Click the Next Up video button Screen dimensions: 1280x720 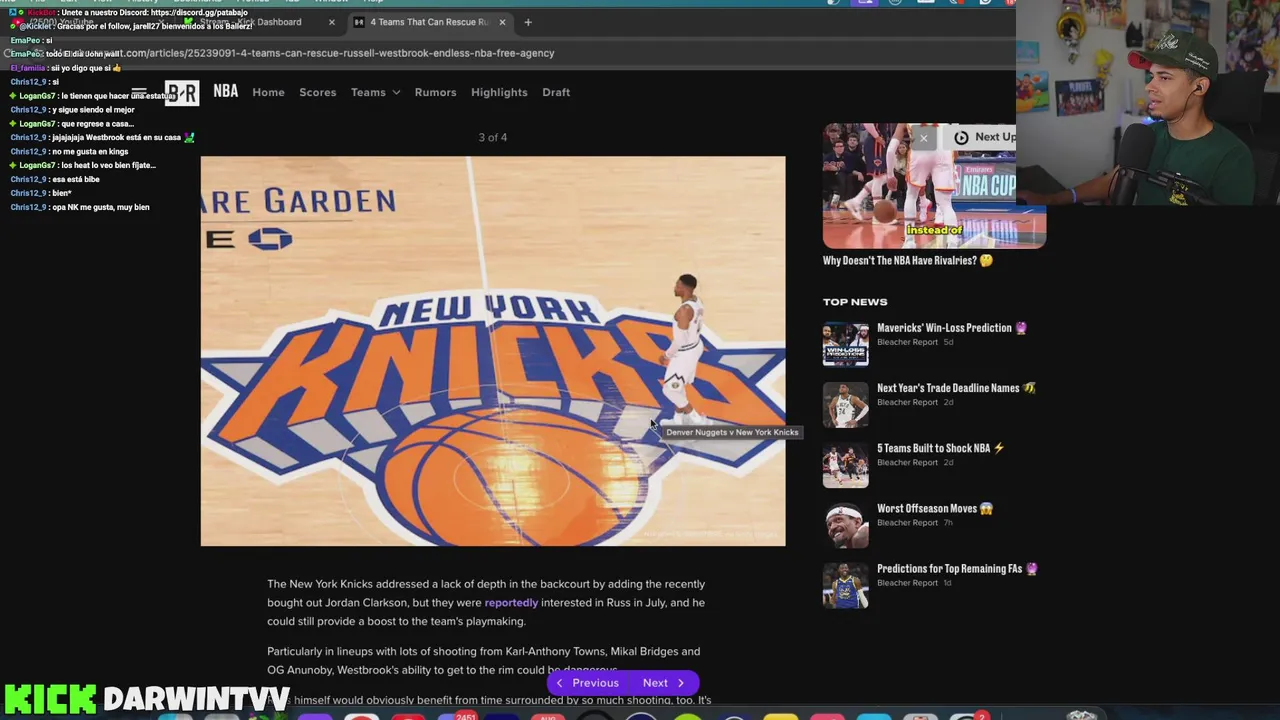point(984,137)
